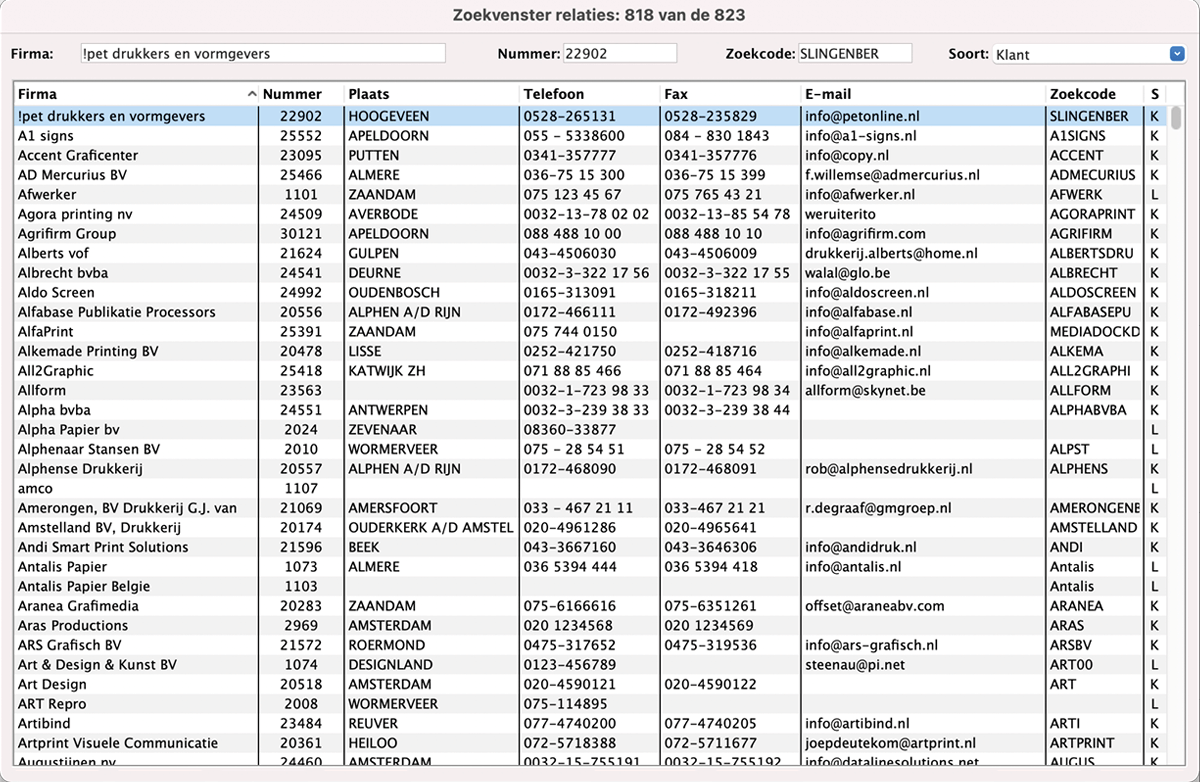
Task: Select the 'Artibind' row
Action: pos(592,724)
